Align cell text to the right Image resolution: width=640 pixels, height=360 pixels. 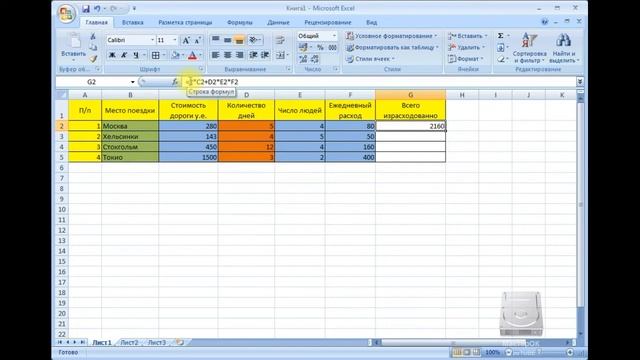(x=240, y=55)
